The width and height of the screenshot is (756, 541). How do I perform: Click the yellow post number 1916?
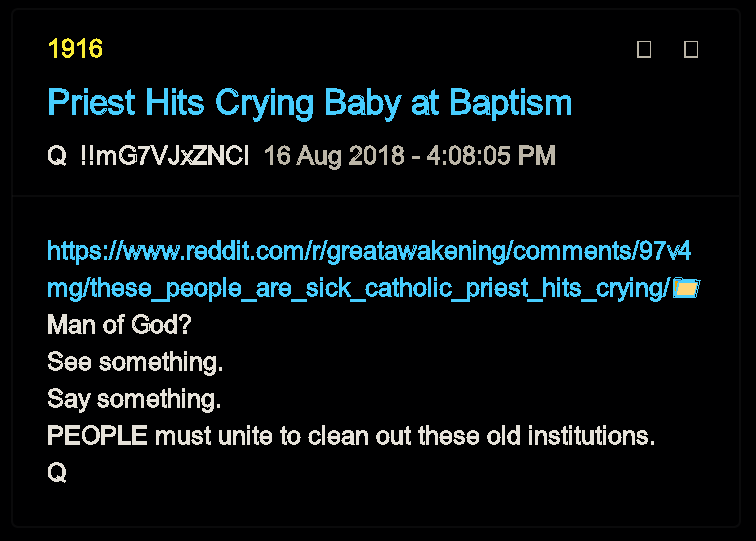pos(75,49)
